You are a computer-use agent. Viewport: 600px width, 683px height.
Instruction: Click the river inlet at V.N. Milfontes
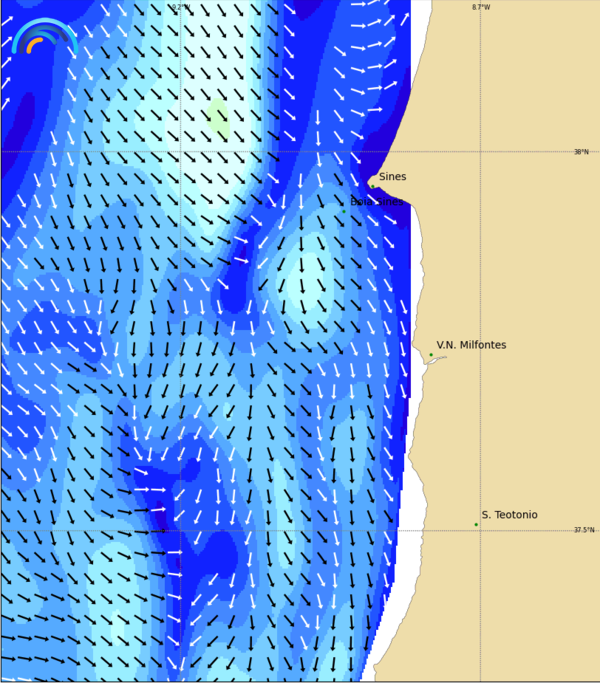click(x=436, y=360)
